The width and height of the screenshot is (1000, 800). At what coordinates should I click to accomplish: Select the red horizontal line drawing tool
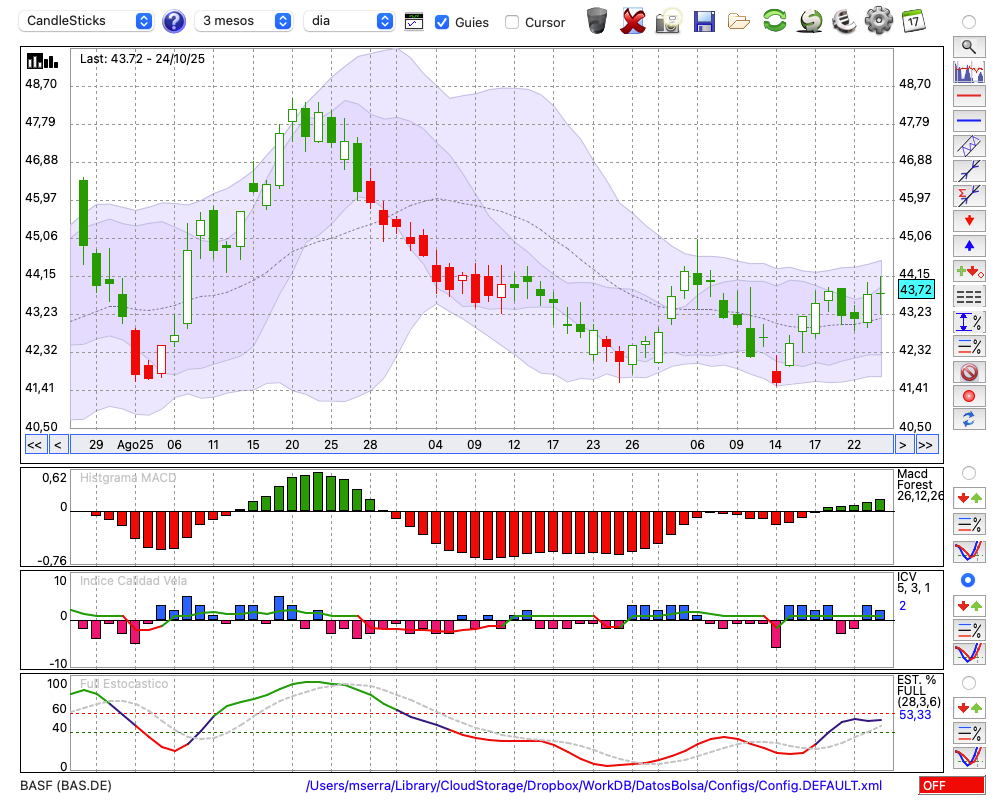click(x=968, y=96)
